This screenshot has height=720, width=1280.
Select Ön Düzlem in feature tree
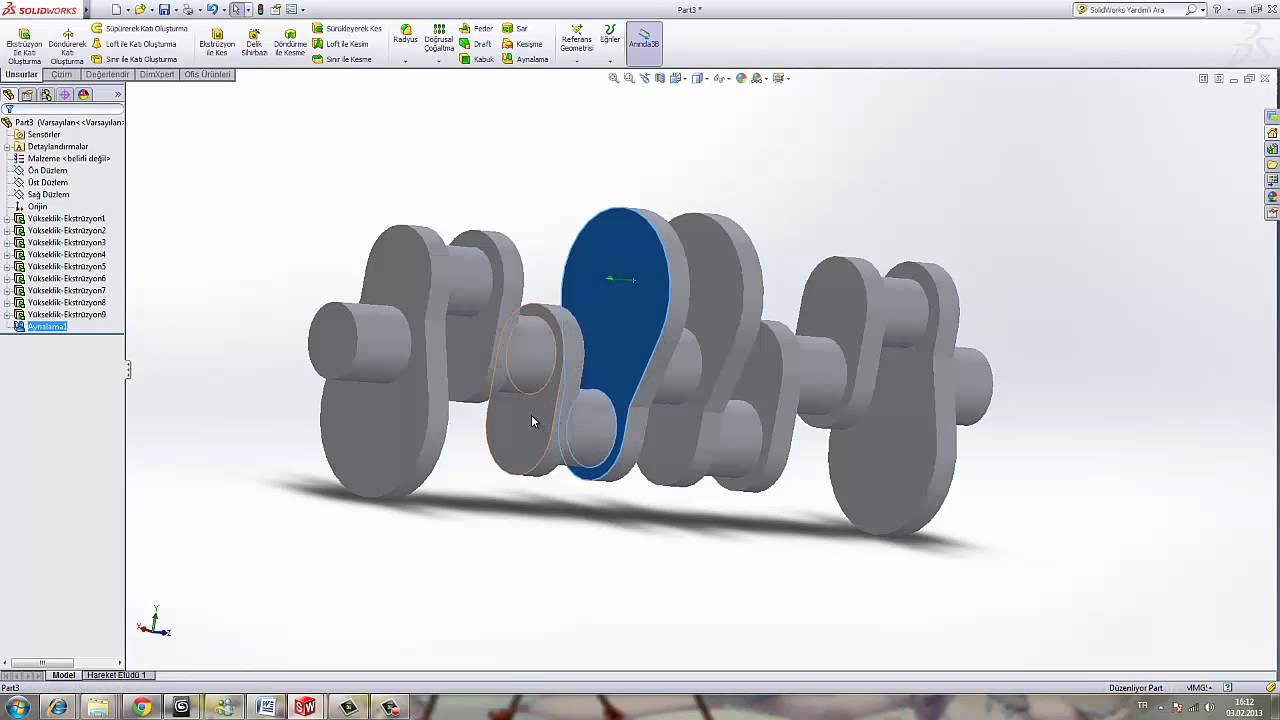point(47,171)
